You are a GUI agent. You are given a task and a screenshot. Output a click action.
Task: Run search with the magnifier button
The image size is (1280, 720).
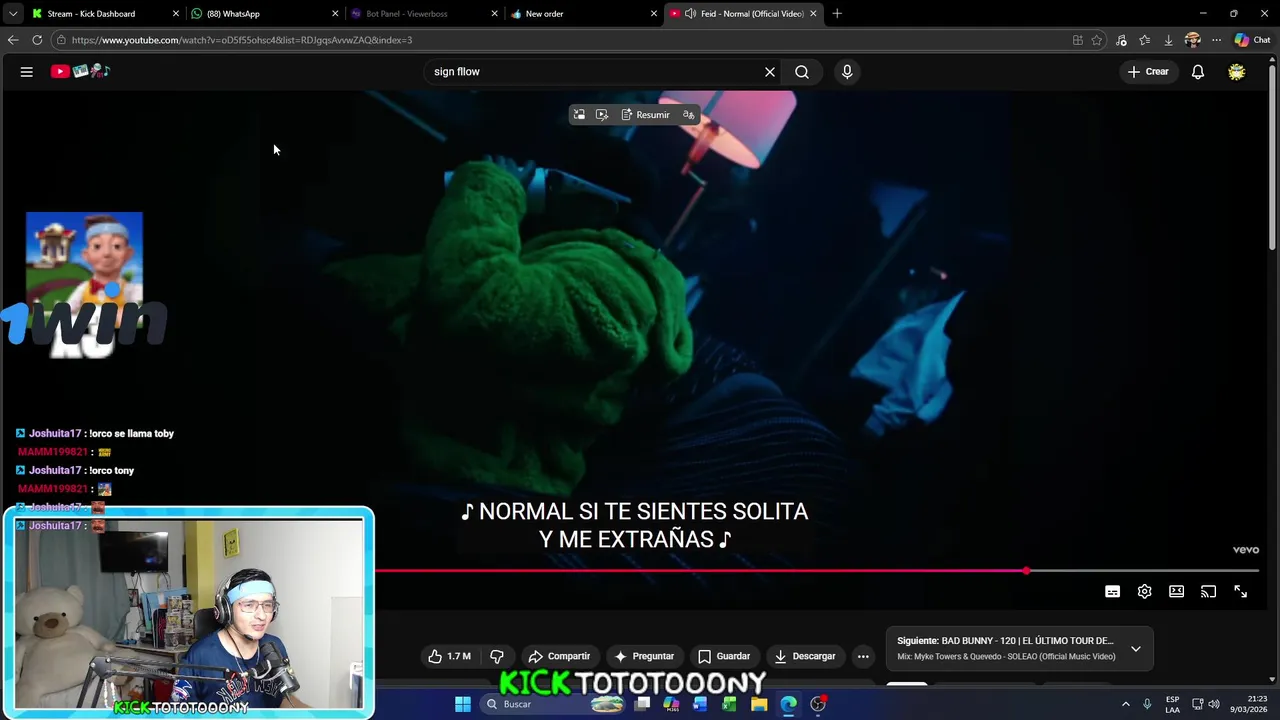tap(802, 72)
